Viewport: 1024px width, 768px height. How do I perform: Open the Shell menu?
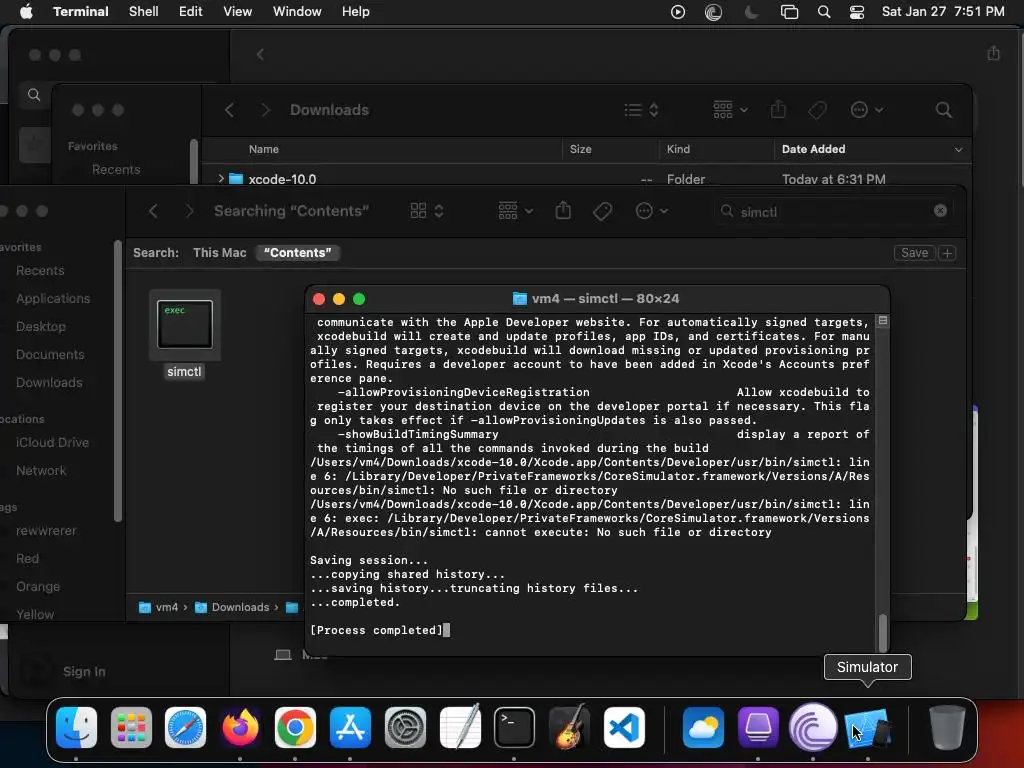[x=144, y=12]
